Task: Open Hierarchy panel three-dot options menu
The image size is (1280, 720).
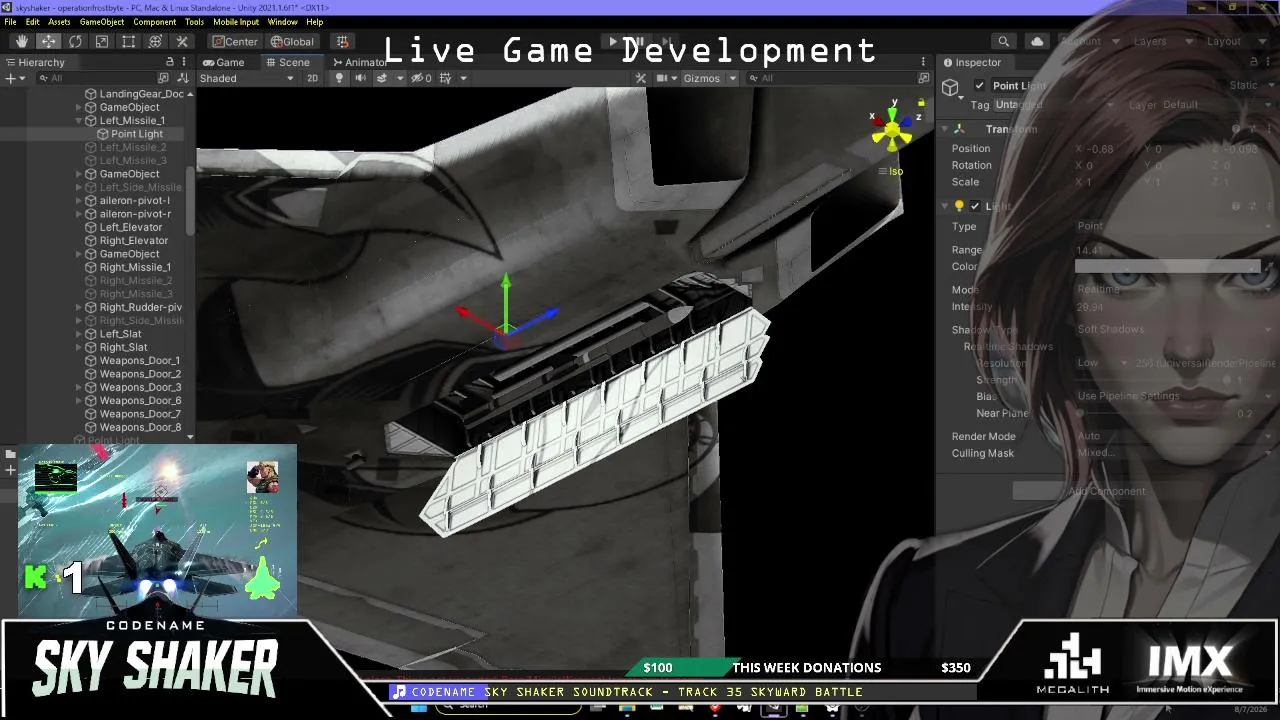Action: coord(184,62)
